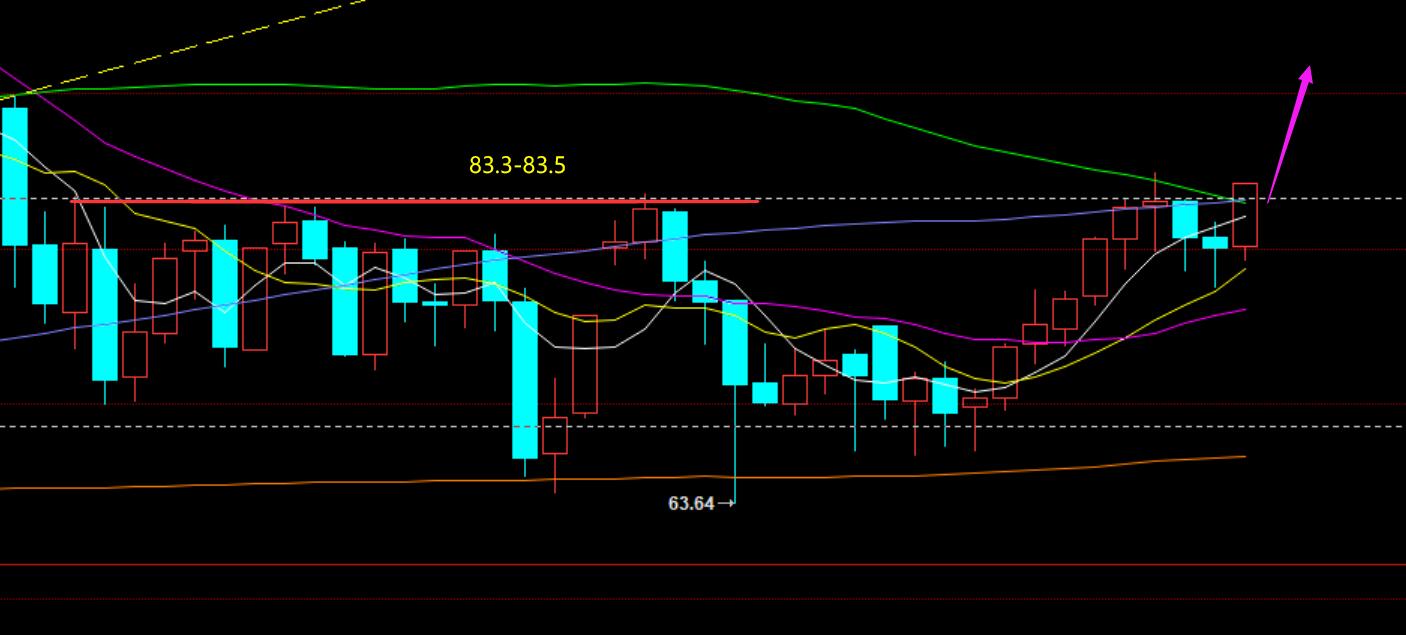Click the last hollow red candle at far right

coord(1245,214)
